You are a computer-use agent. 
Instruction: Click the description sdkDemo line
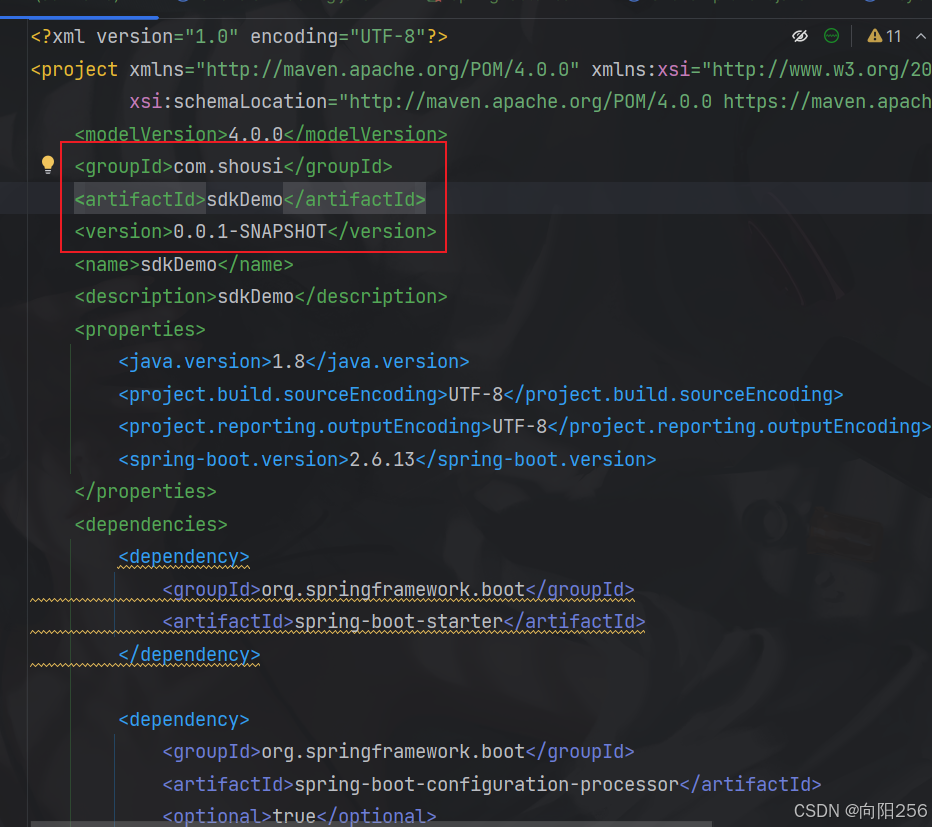point(261,297)
